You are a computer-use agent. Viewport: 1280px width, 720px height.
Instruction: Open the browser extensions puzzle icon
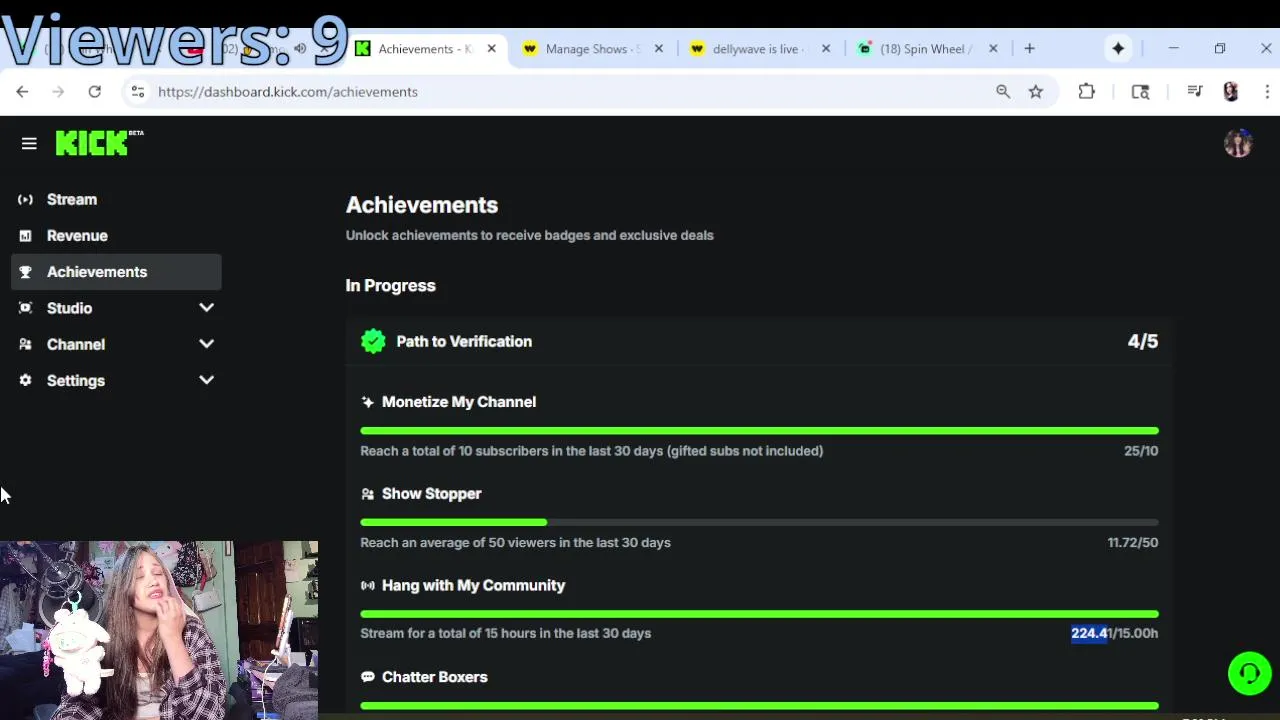(1087, 92)
